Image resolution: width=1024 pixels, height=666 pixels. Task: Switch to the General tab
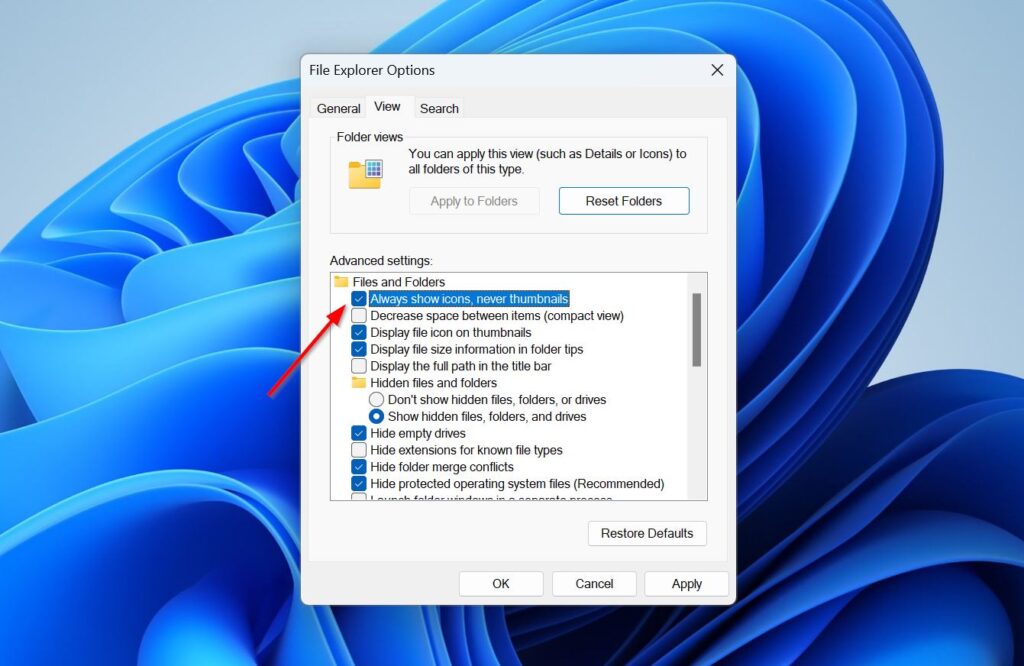coord(338,107)
